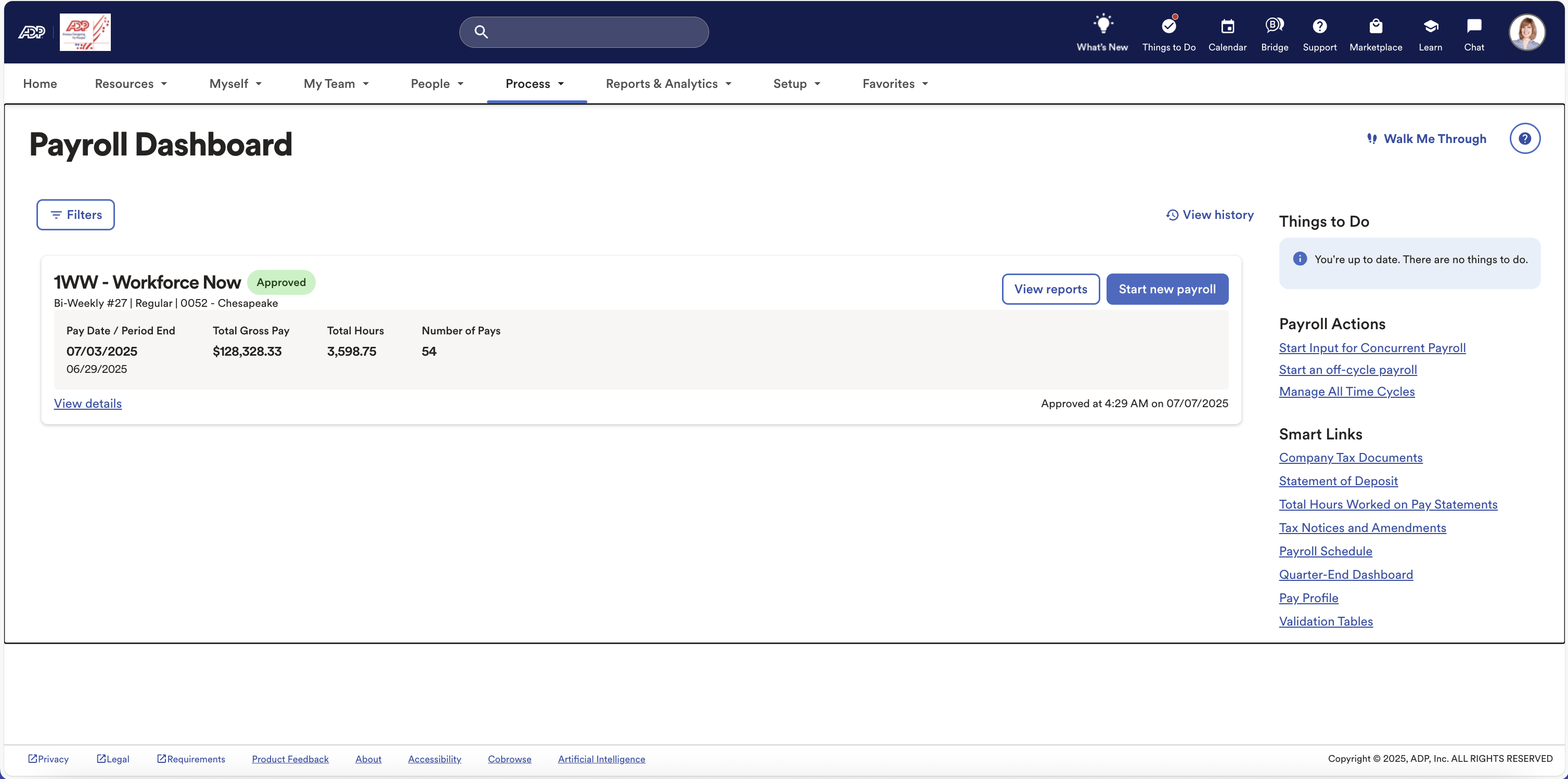This screenshot has height=779, width=1568.
Task: Open Things to Do checkmark icon
Action: (1168, 27)
